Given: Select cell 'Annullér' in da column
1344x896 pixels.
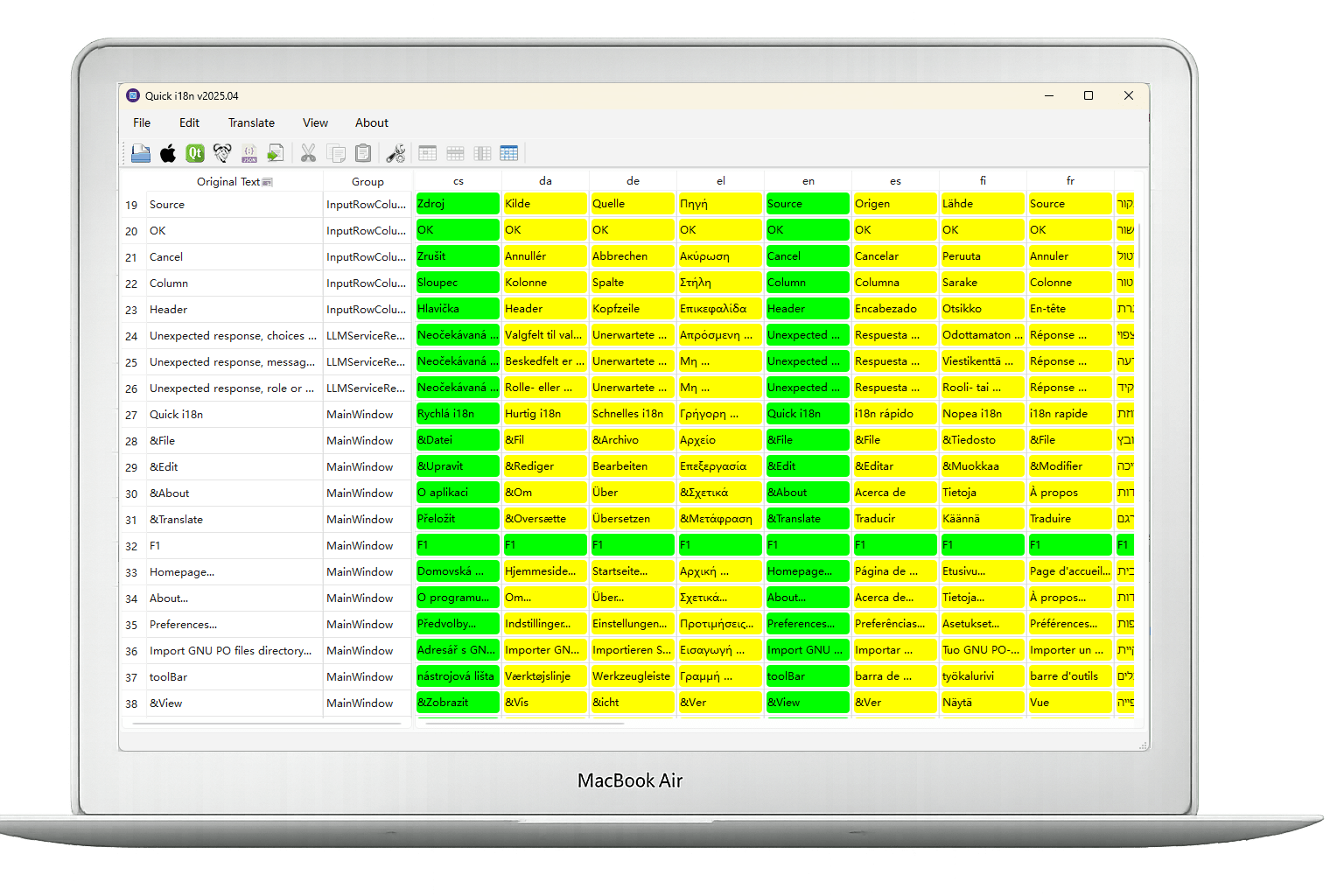Looking at the screenshot, I should pyautogui.click(x=545, y=256).
